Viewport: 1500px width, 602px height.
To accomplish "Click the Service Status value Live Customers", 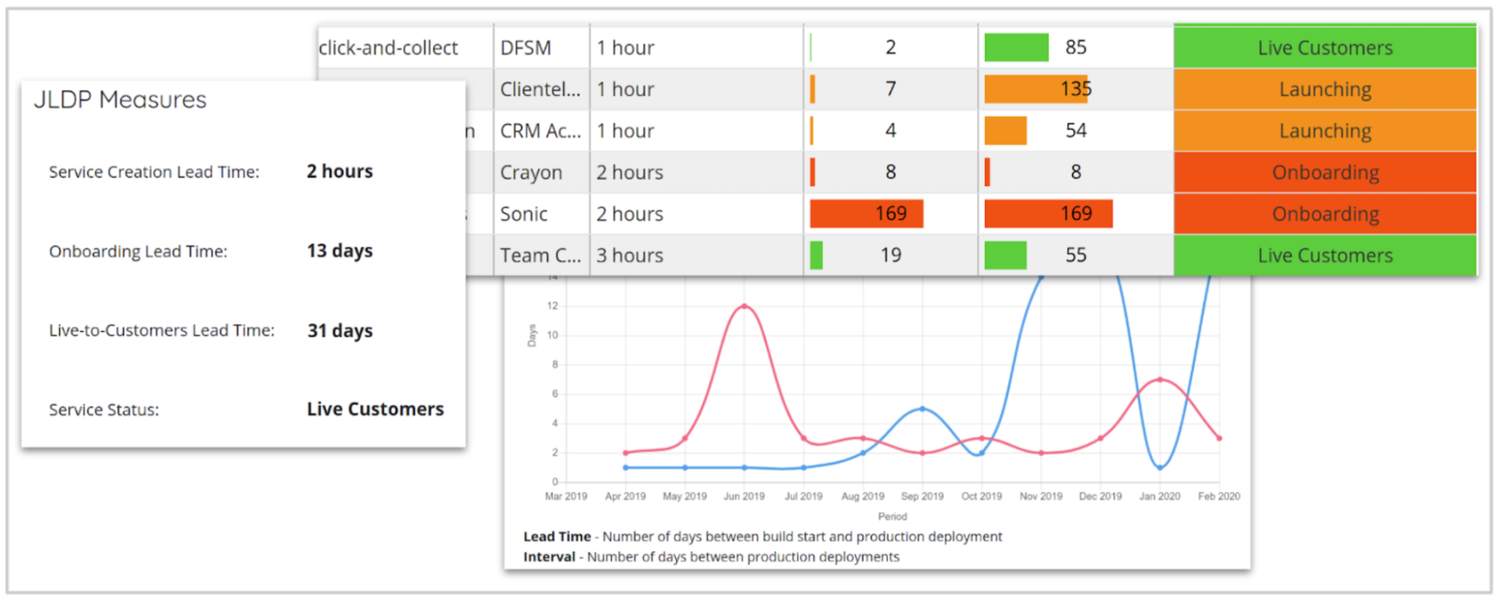I will pyautogui.click(x=375, y=408).
